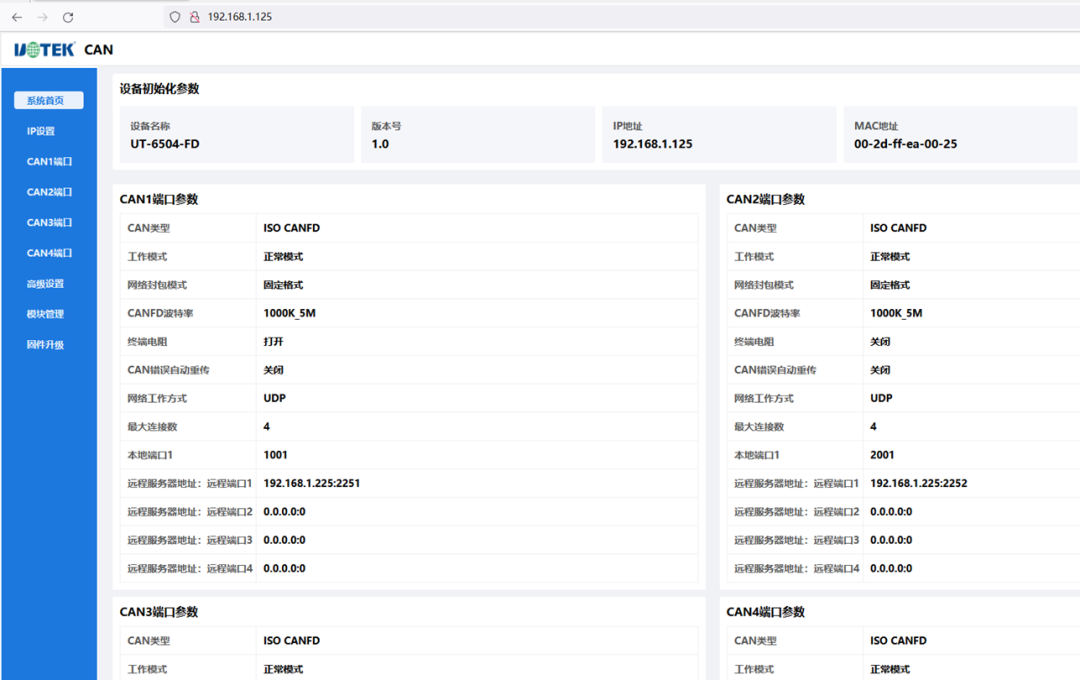The image size is (1080, 680).
Task: Go to IP设置 in the sidebar
Action: click(41, 131)
